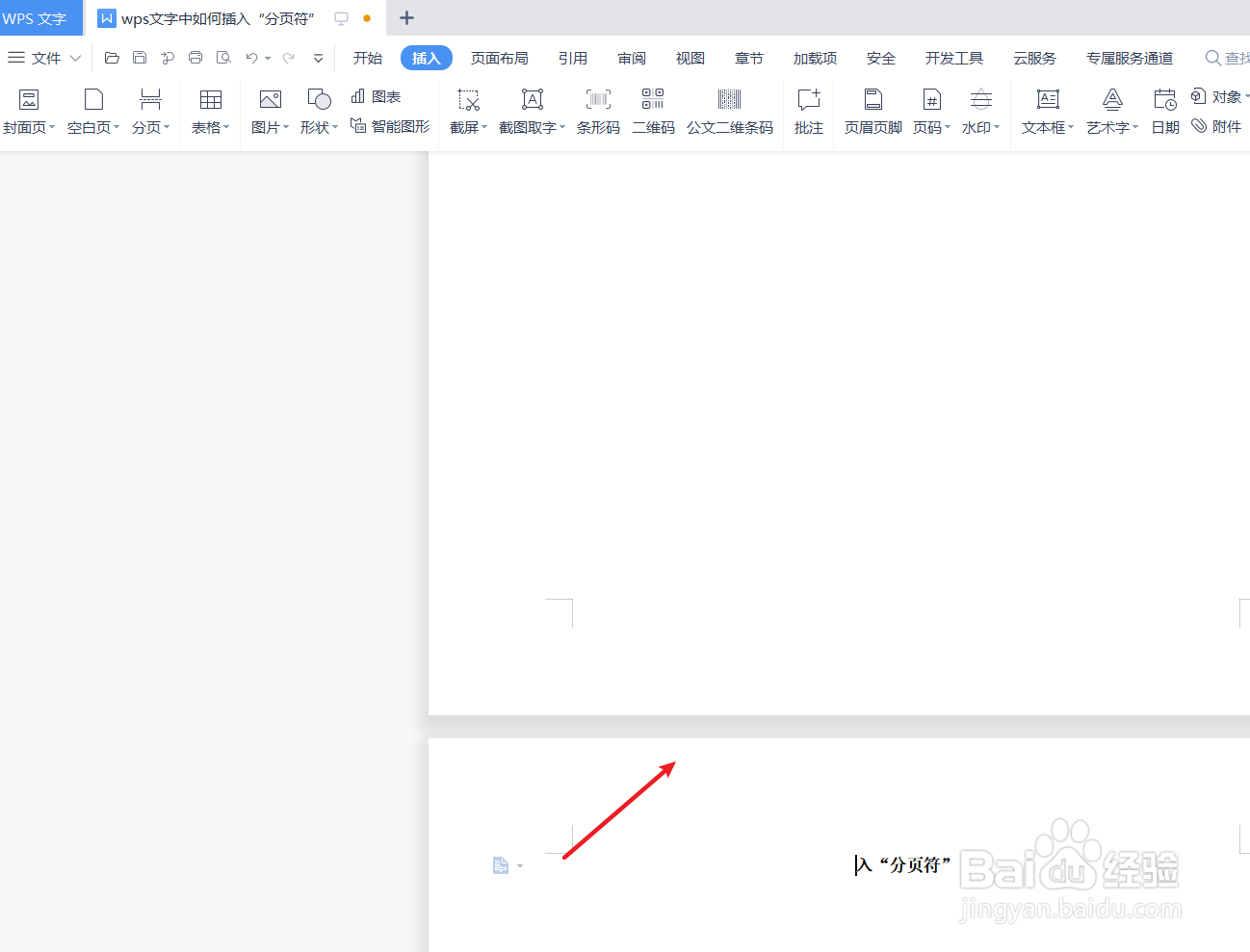Click the export to PDF icon
The image size is (1250, 952).
[x=168, y=58]
